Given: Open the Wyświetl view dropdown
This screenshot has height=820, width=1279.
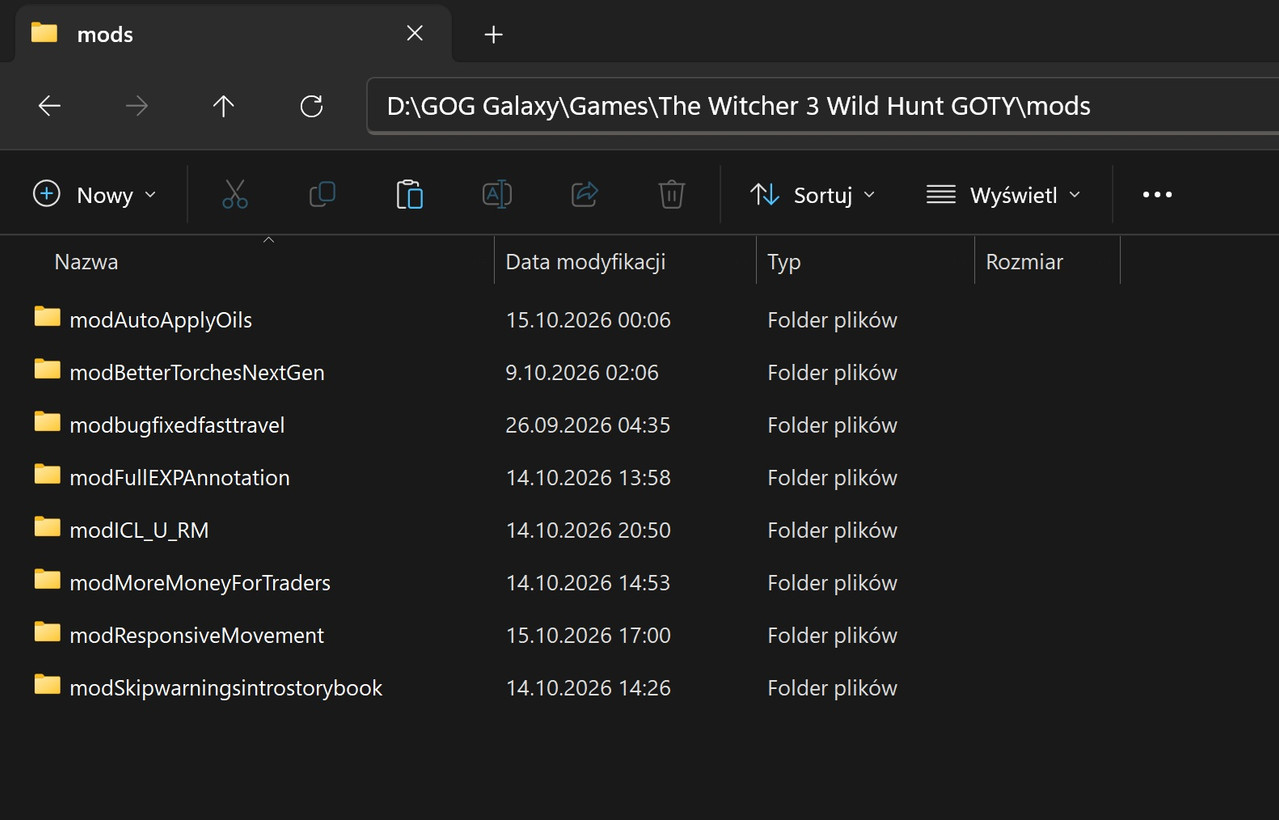Looking at the screenshot, I should [x=1004, y=195].
